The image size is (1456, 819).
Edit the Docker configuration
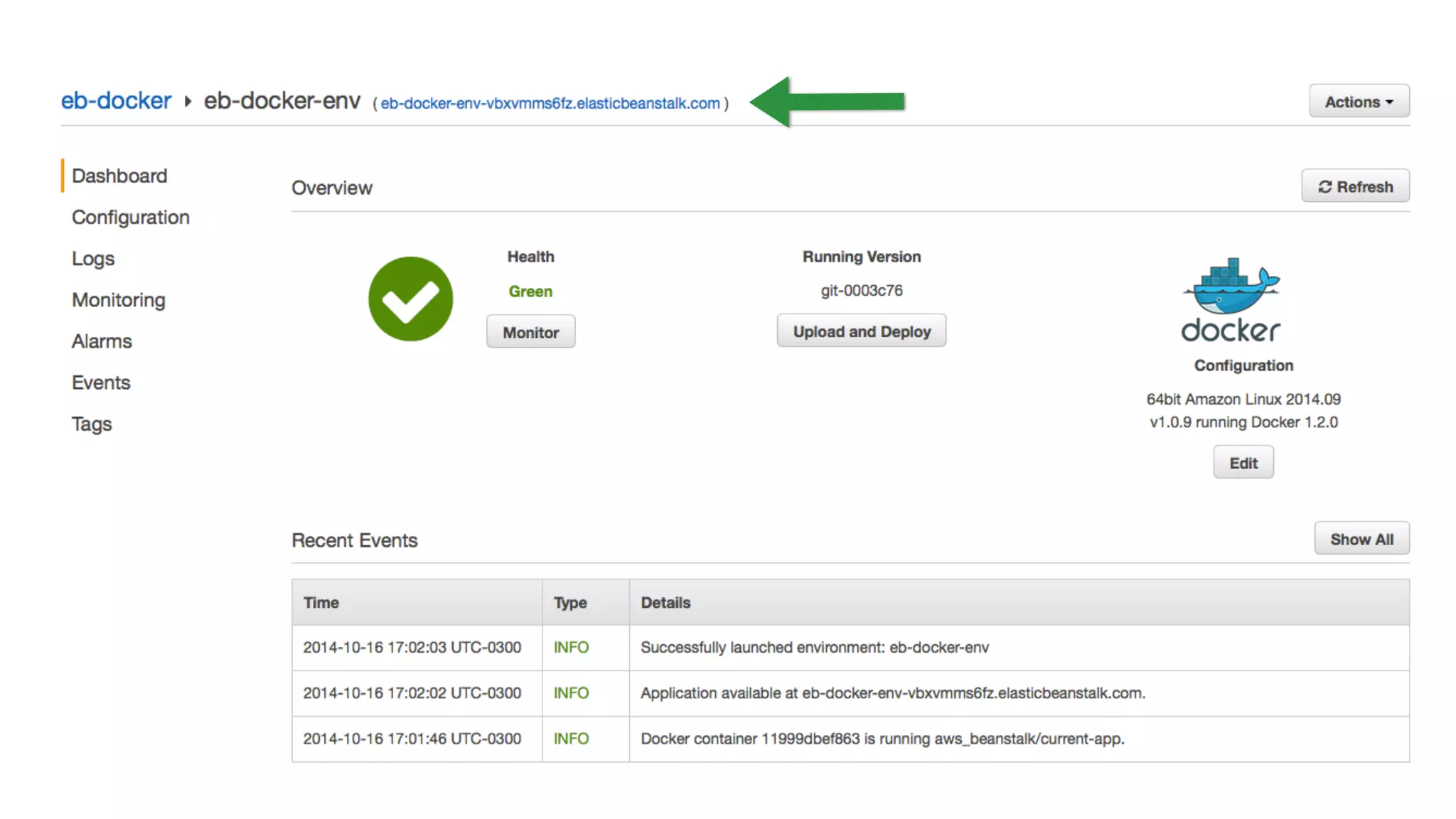point(1243,463)
